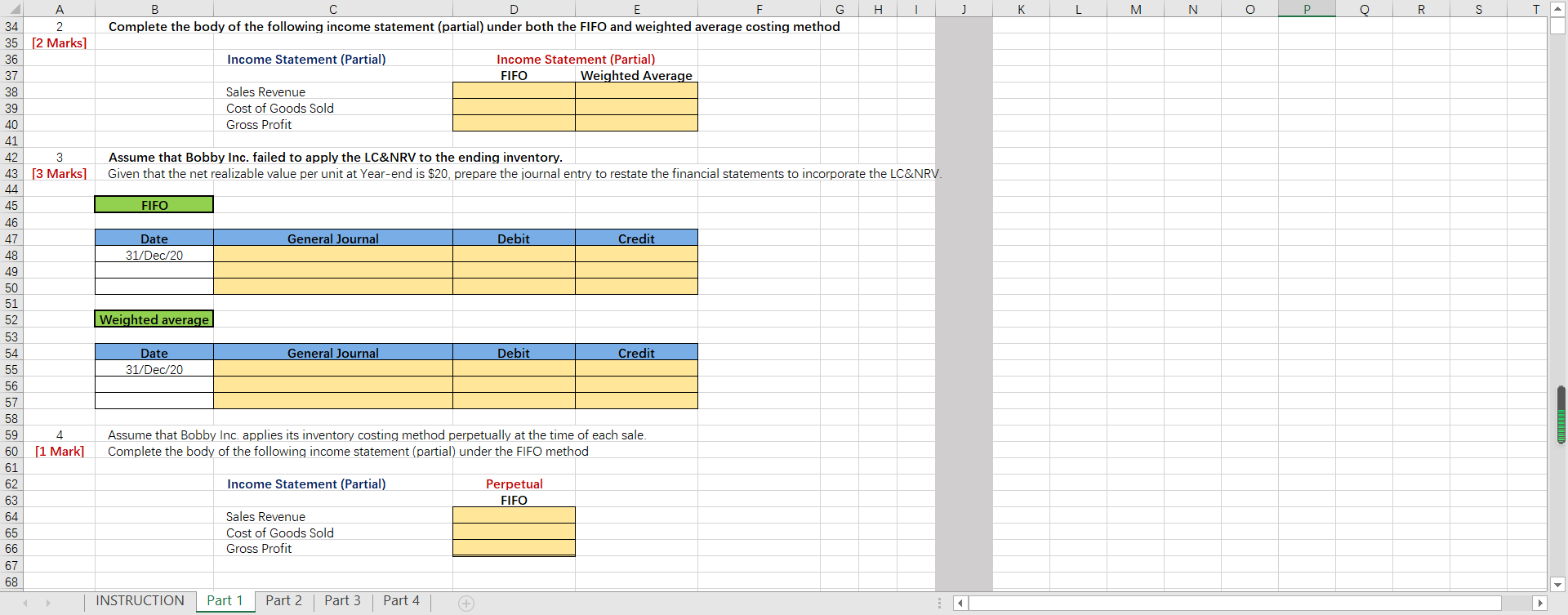
Task: Click FIFO Sales Revenue input cell in row 38
Action: coord(514,91)
